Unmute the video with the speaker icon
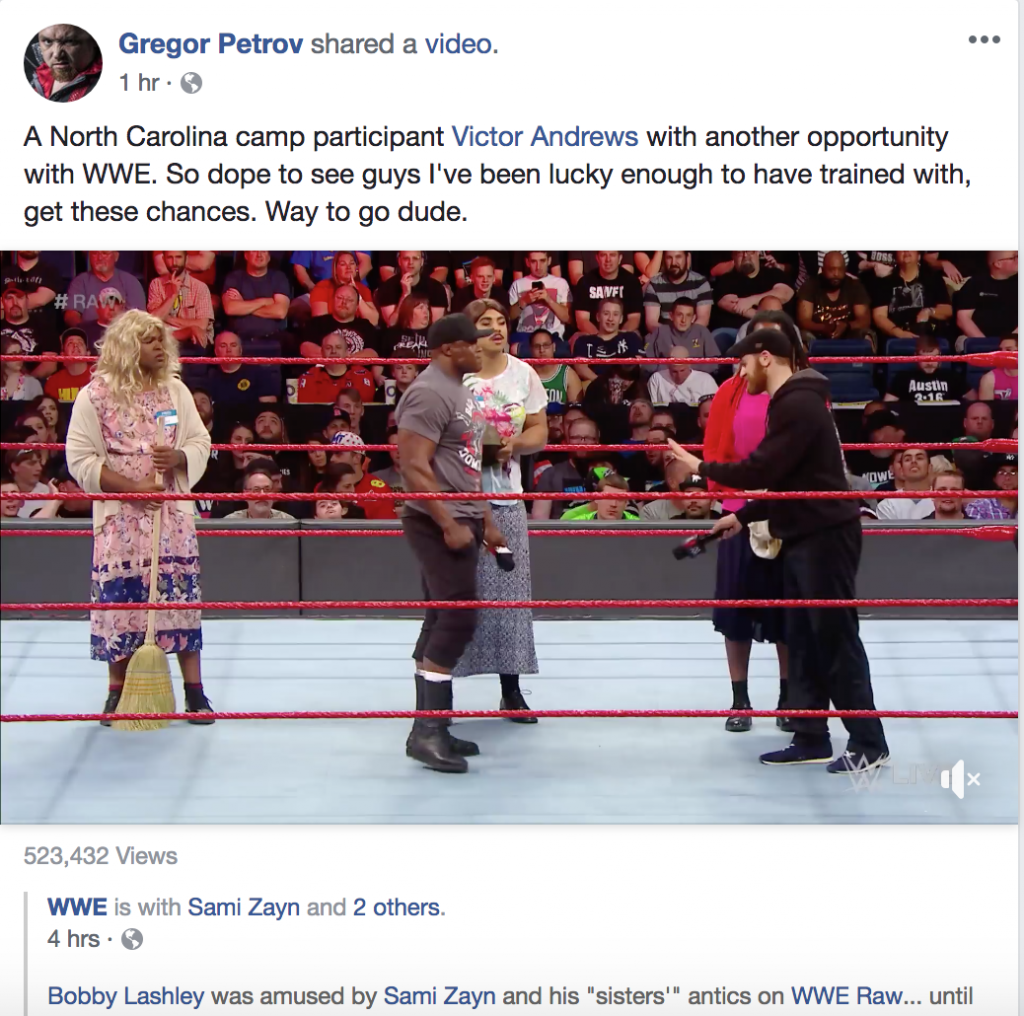The height and width of the screenshot is (1016, 1024). click(x=959, y=778)
